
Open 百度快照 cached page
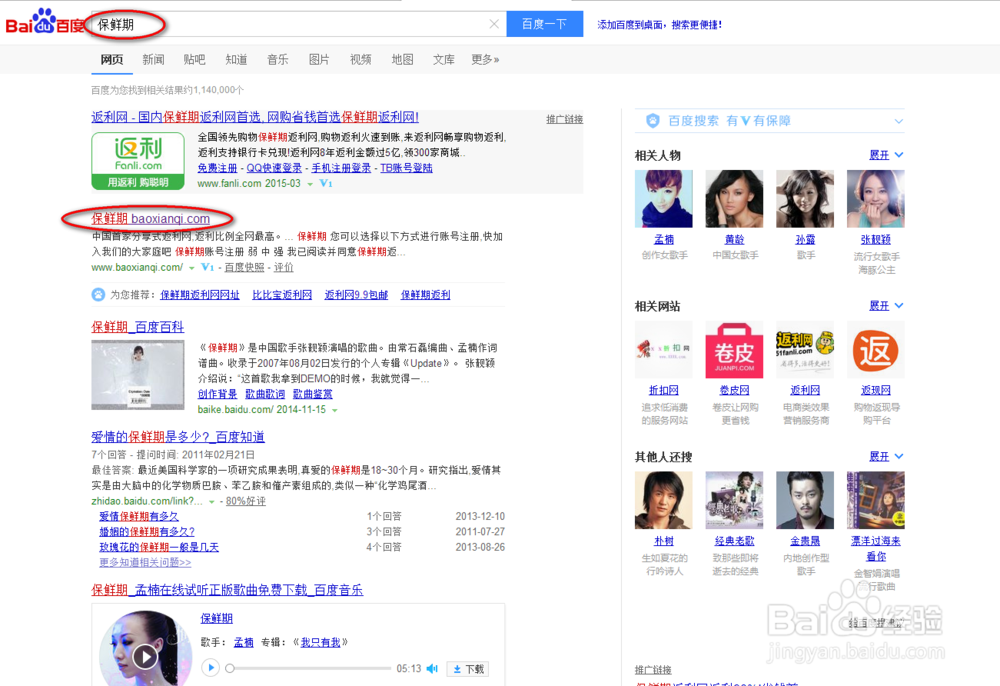[244, 267]
